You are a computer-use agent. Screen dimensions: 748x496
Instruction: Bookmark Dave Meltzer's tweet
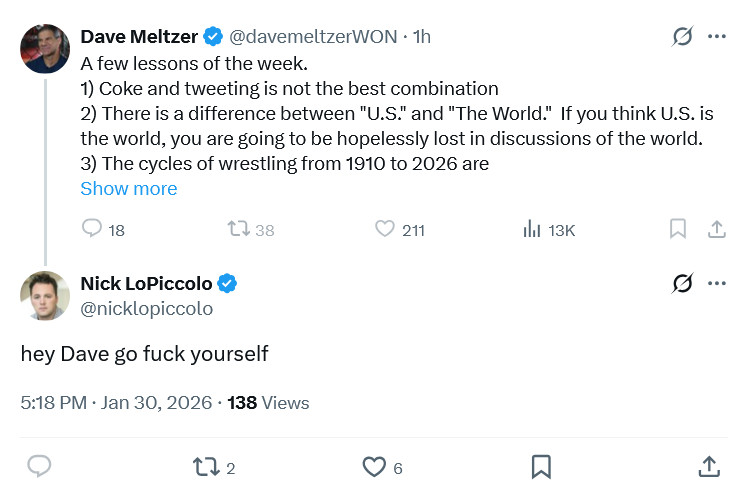coord(678,229)
